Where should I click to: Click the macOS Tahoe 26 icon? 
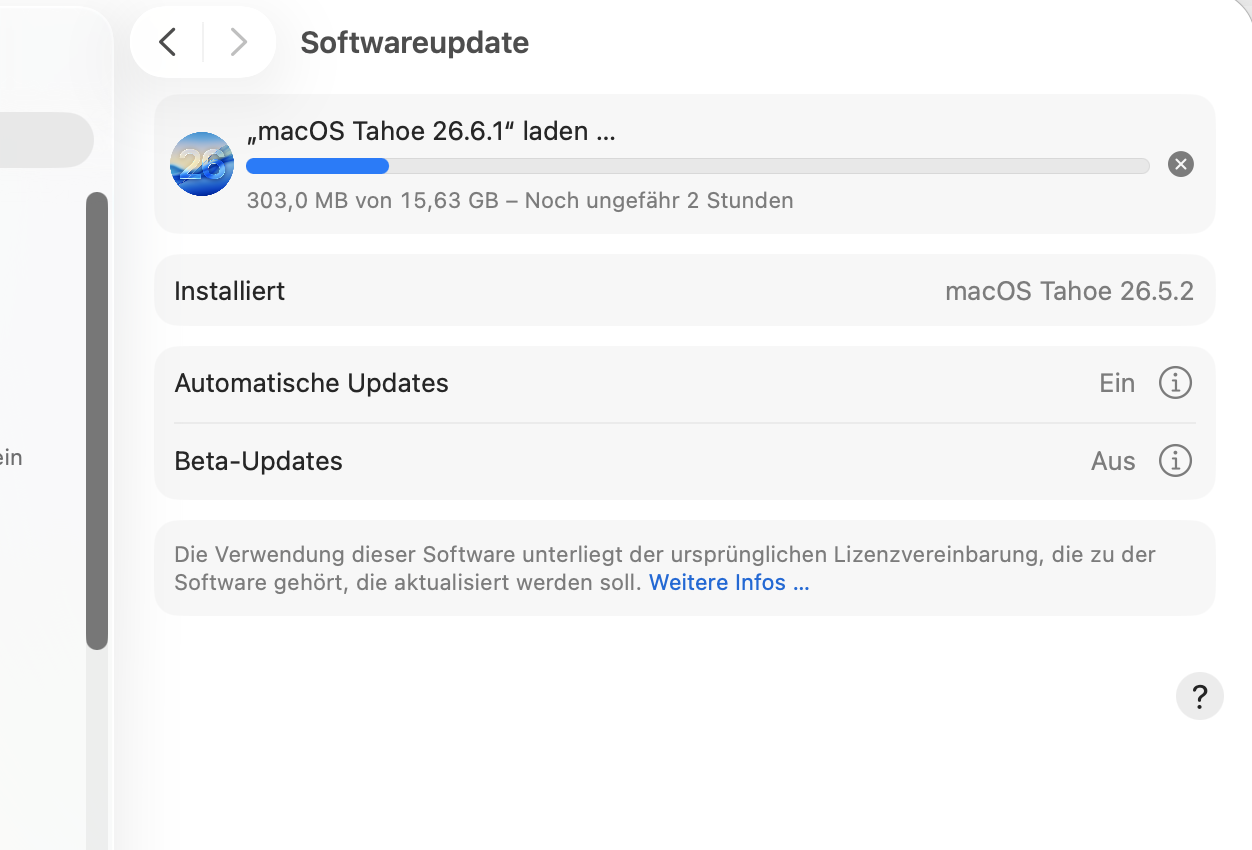click(x=202, y=164)
